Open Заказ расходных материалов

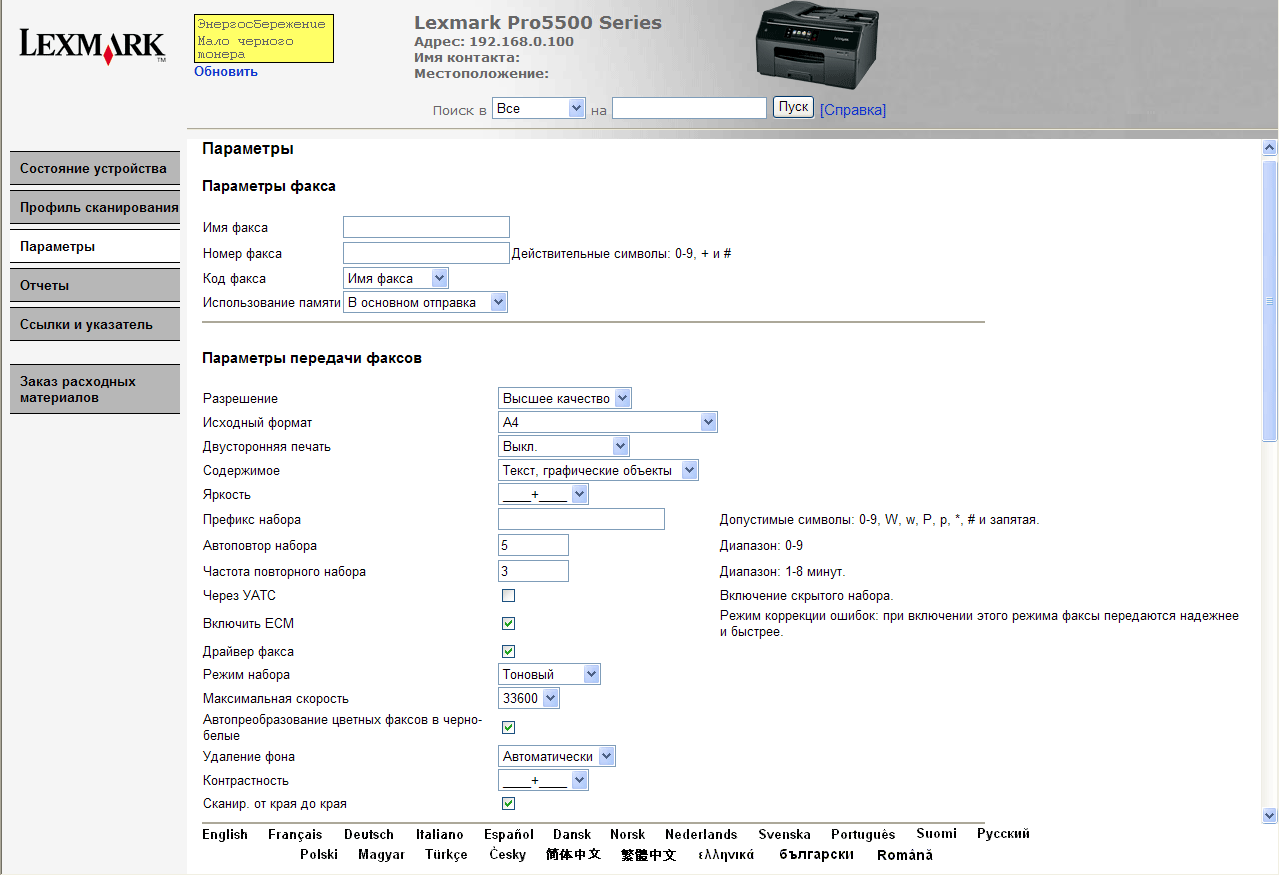click(x=95, y=389)
